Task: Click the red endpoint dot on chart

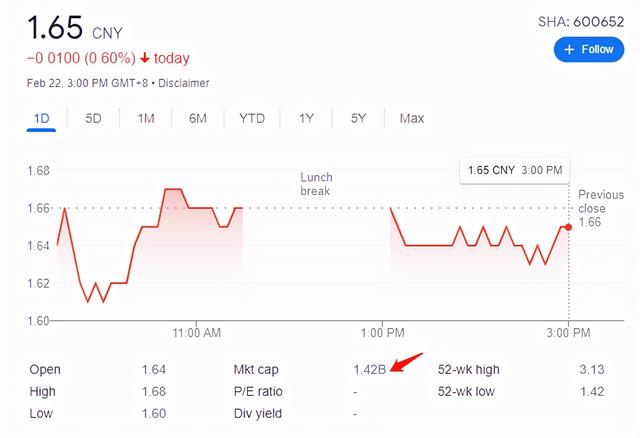Action: [568, 227]
